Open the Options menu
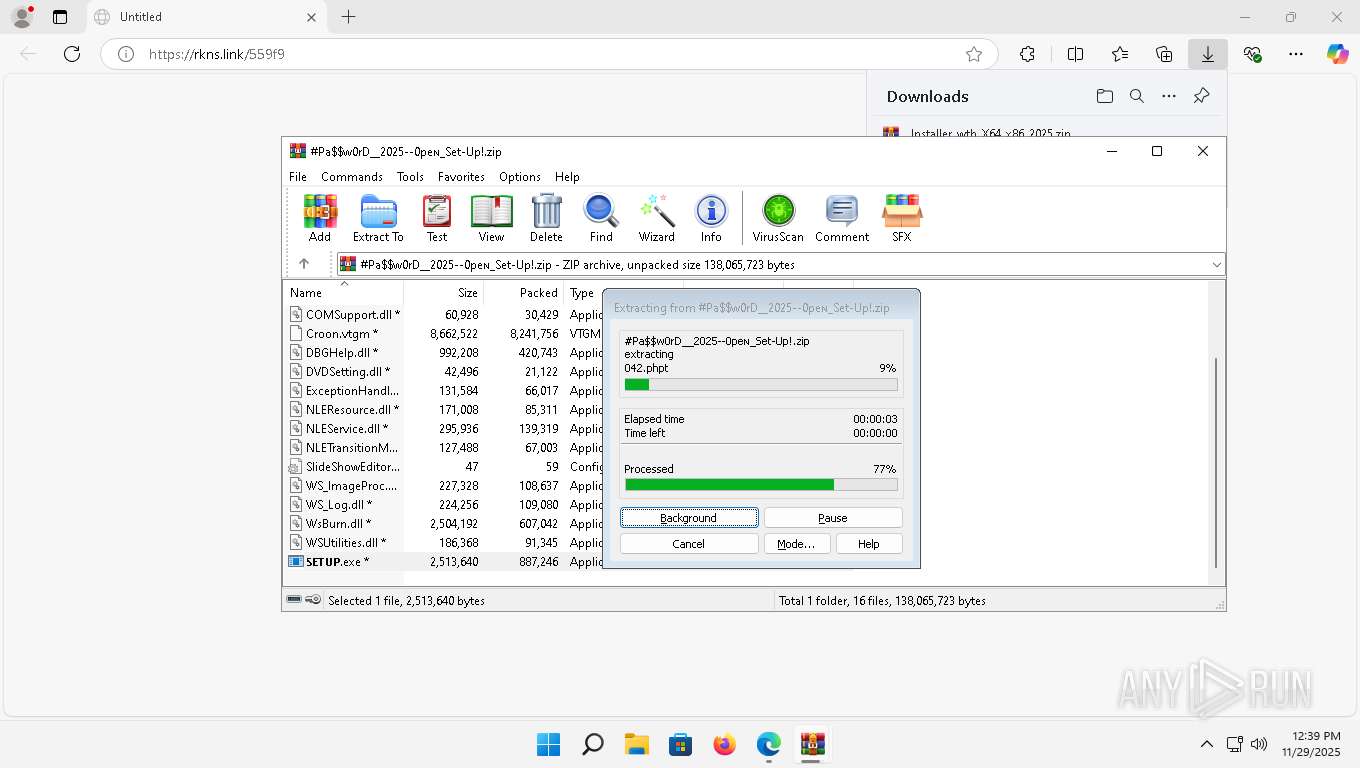The image size is (1360, 768). pos(520,177)
